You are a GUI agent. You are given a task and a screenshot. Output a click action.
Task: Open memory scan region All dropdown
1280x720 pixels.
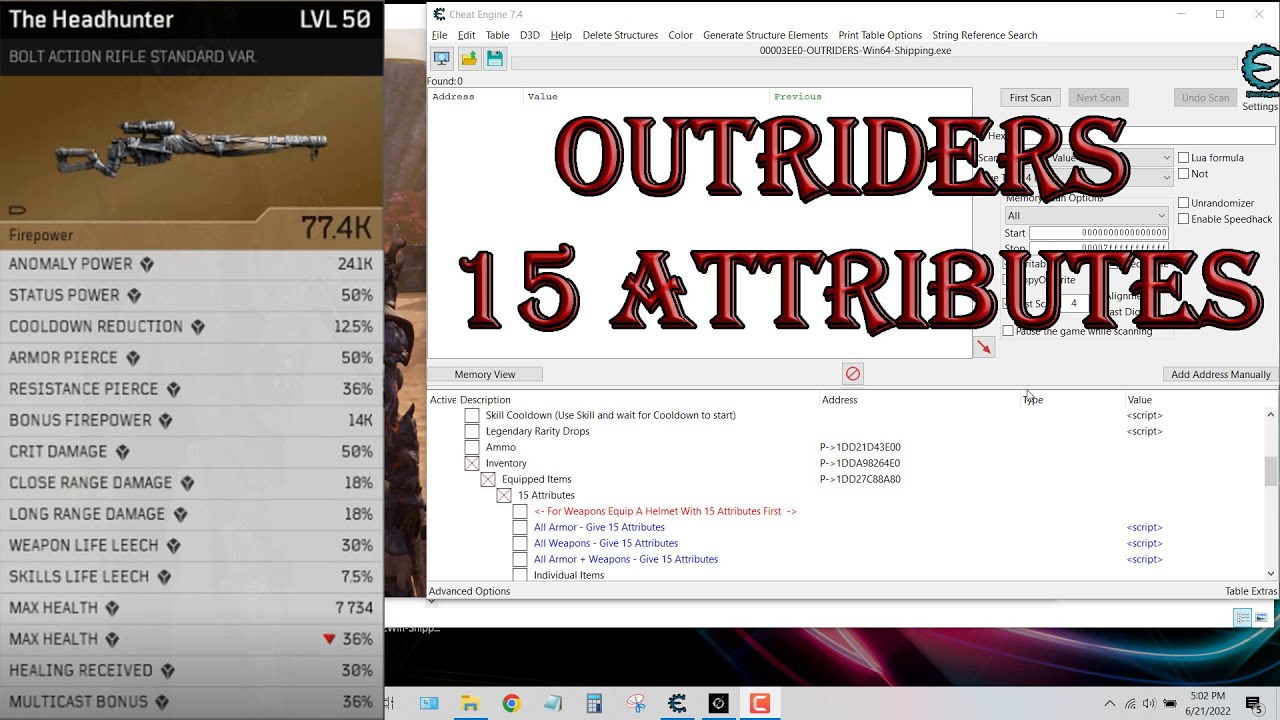tap(1087, 215)
